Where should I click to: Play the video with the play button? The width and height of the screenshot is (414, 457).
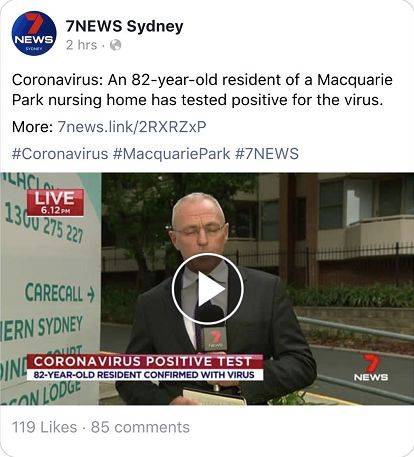(207, 289)
